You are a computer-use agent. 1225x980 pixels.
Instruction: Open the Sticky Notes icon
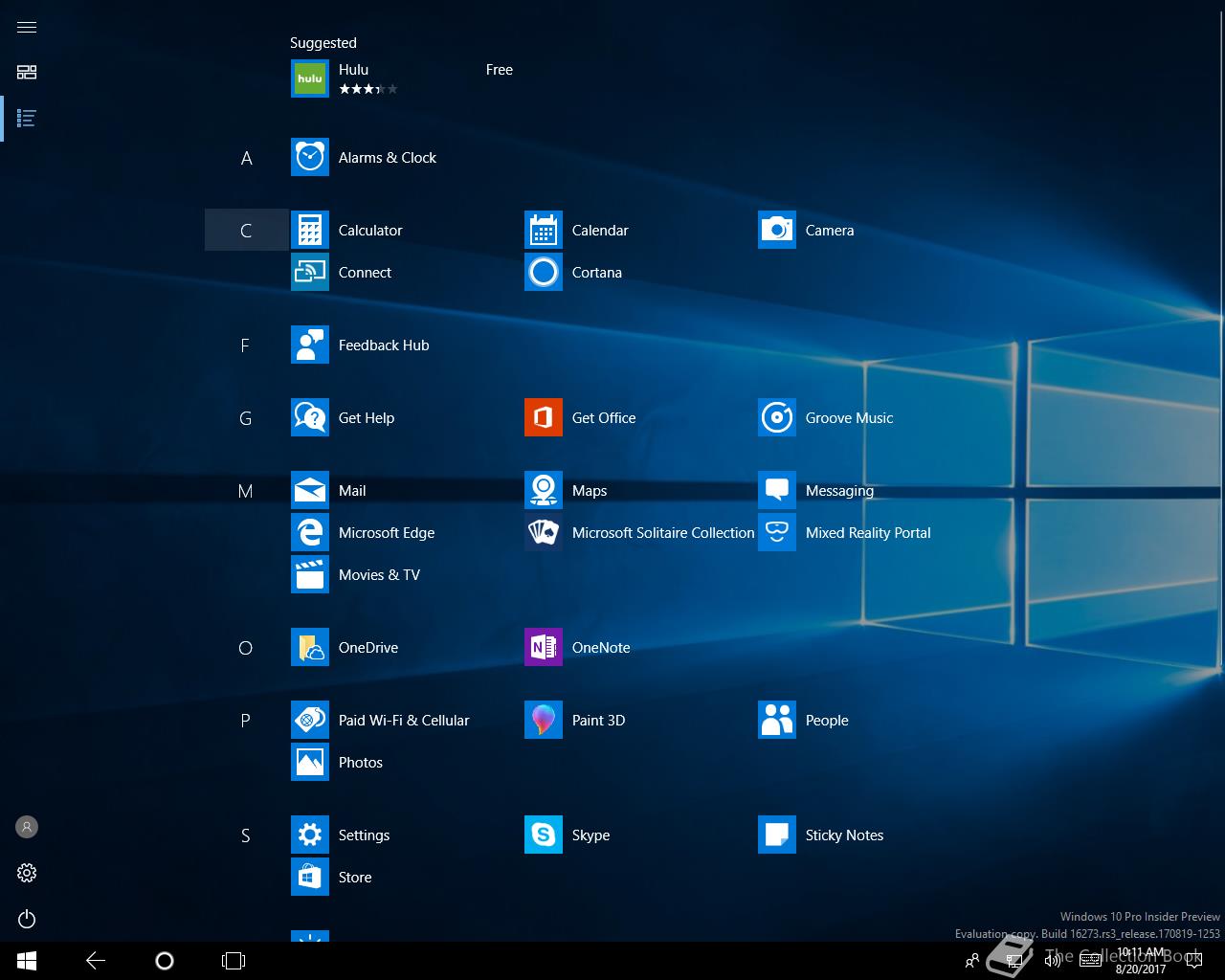tap(777, 835)
